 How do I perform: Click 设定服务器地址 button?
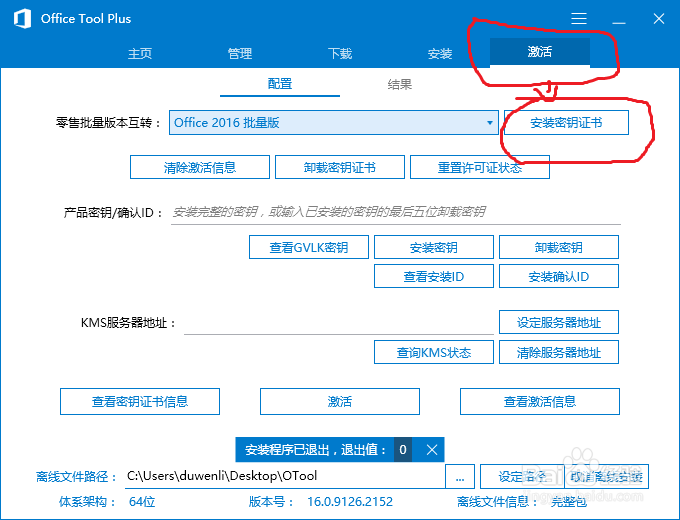559,322
